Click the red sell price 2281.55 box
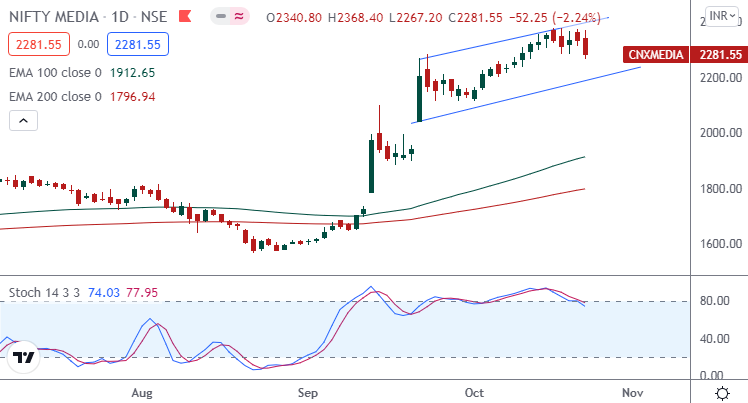 coord(37,44)
